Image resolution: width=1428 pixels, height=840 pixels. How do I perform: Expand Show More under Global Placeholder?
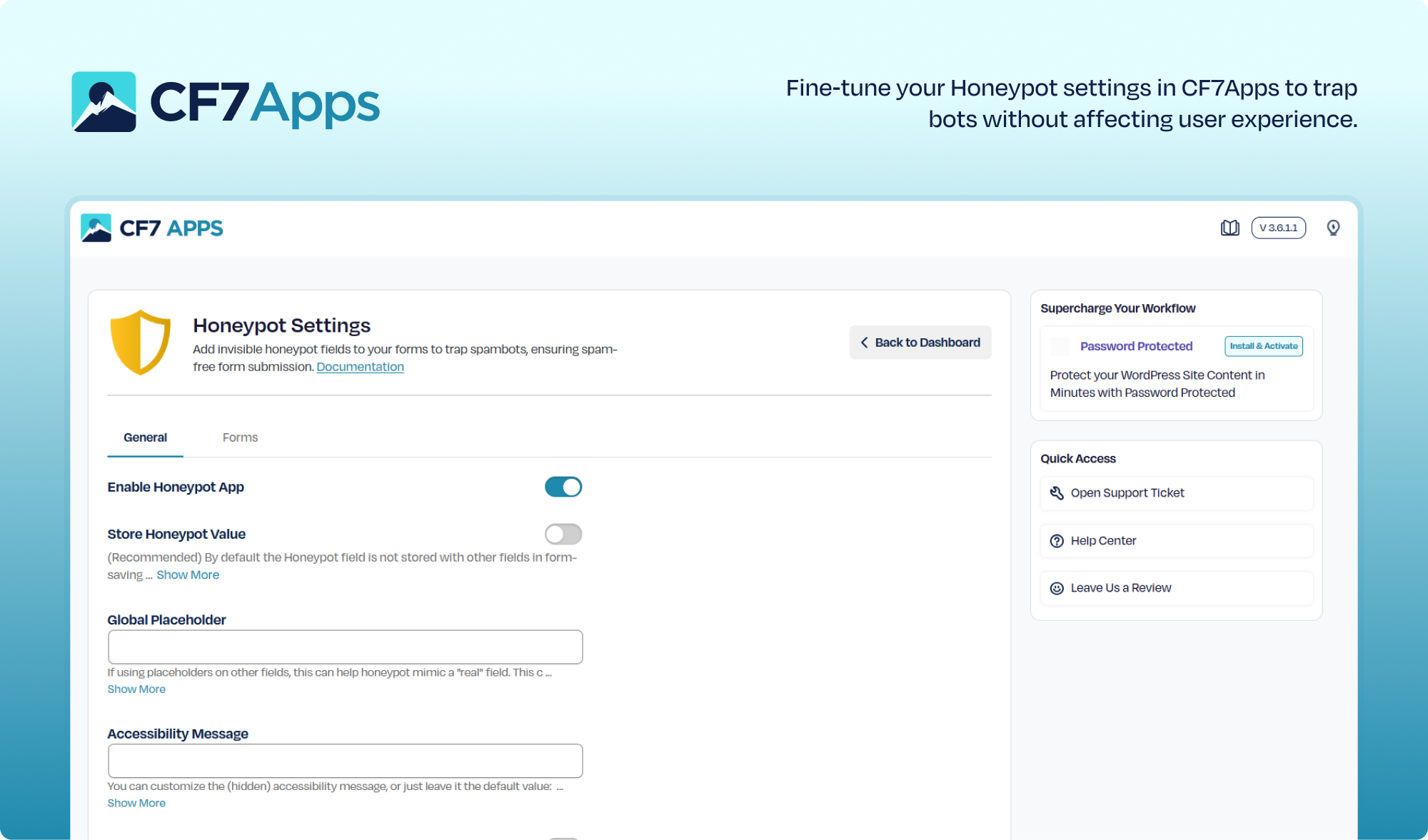[136, 689]
